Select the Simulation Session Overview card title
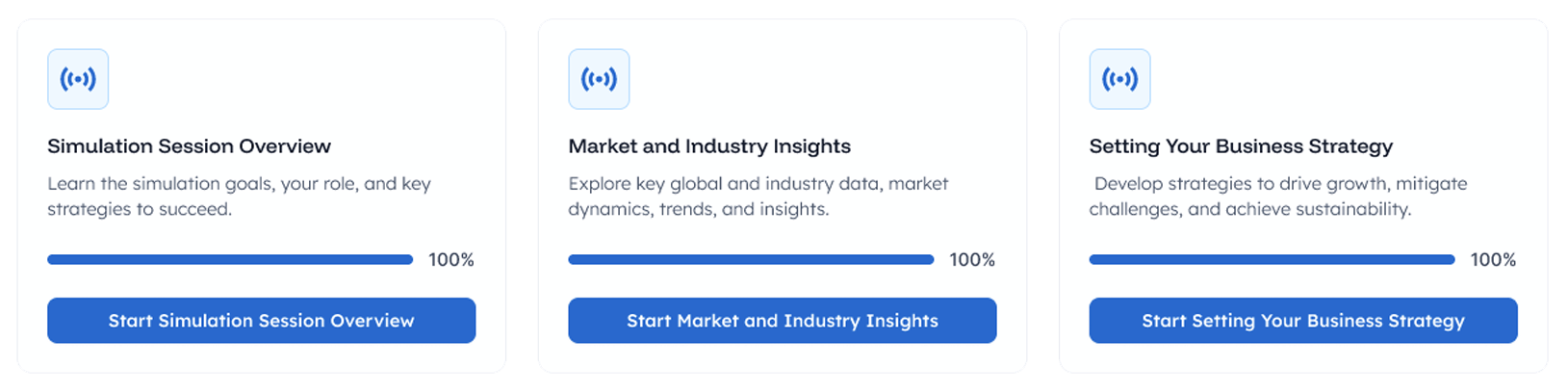 pos(189,146)
